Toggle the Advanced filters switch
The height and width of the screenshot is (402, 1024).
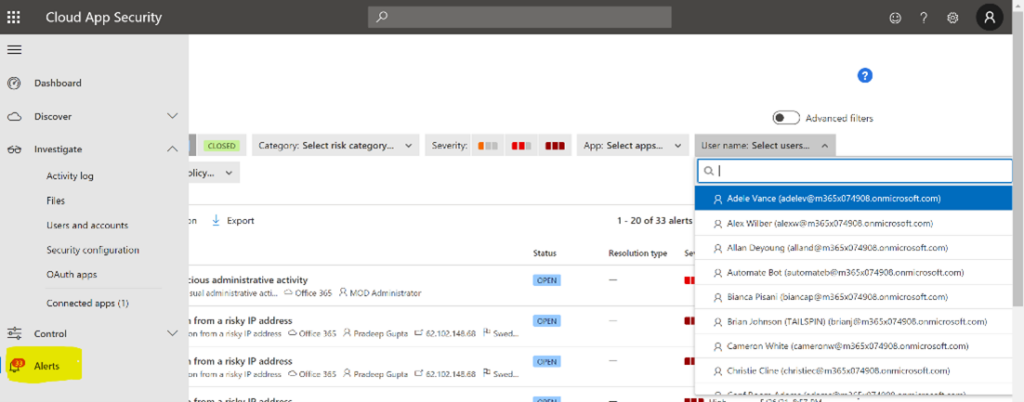click(786, 118)
